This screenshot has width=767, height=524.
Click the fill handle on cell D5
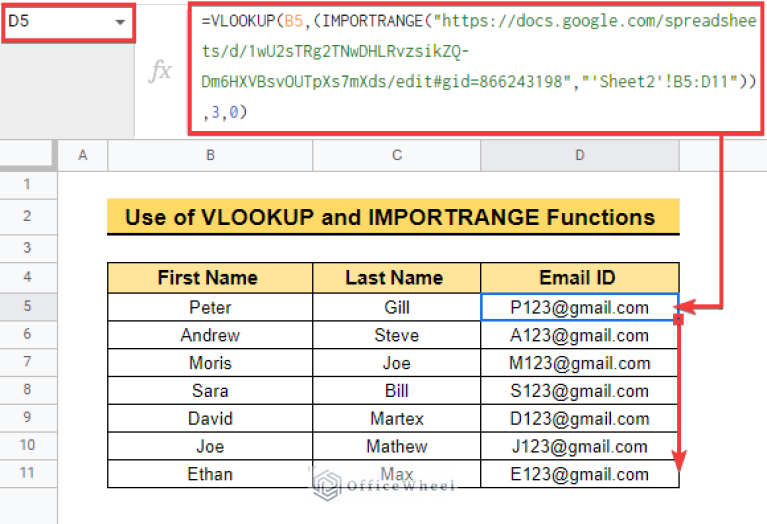(679, 320)
